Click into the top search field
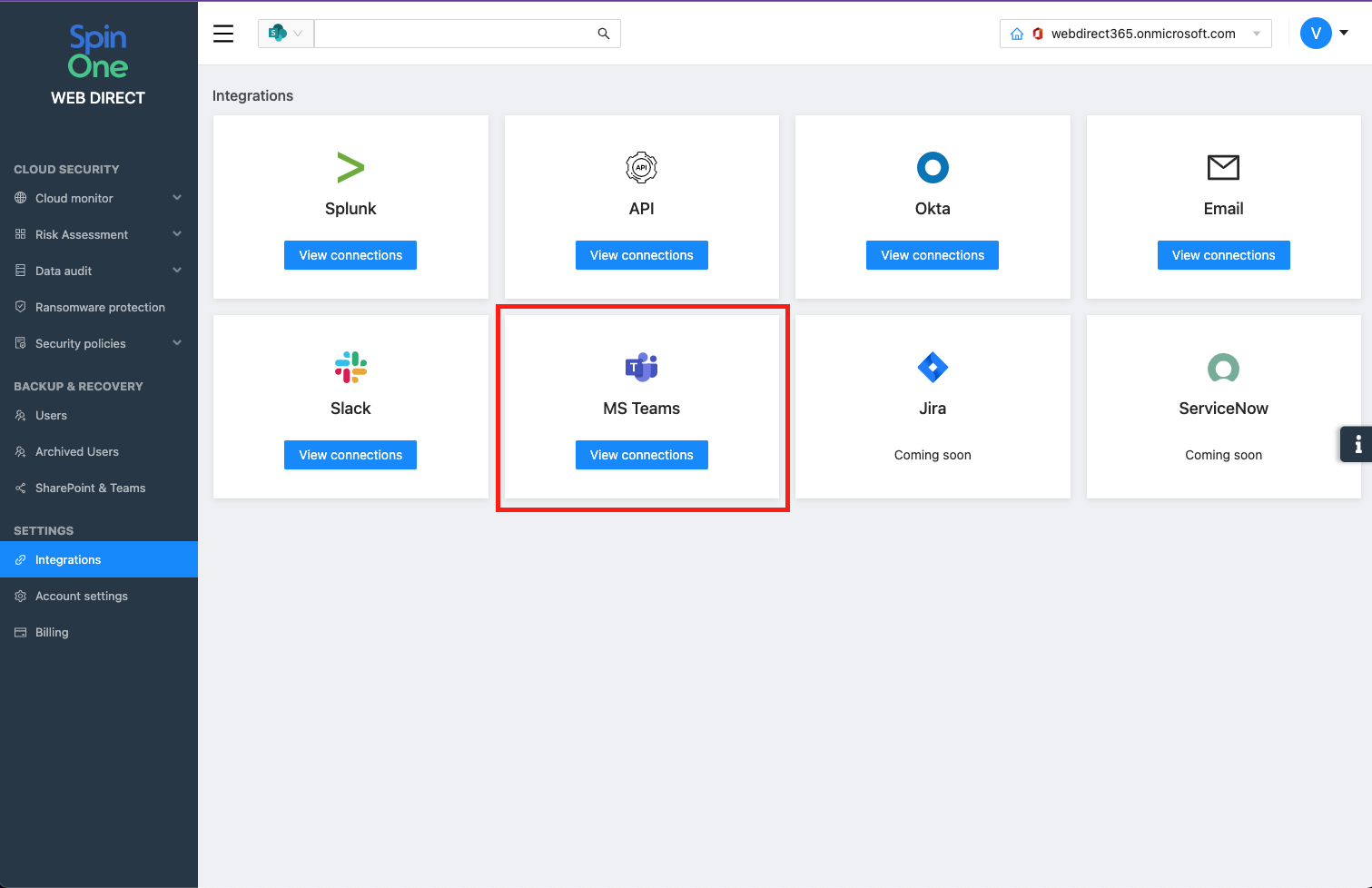1372x888 pixels. click(x=454, y=34)
